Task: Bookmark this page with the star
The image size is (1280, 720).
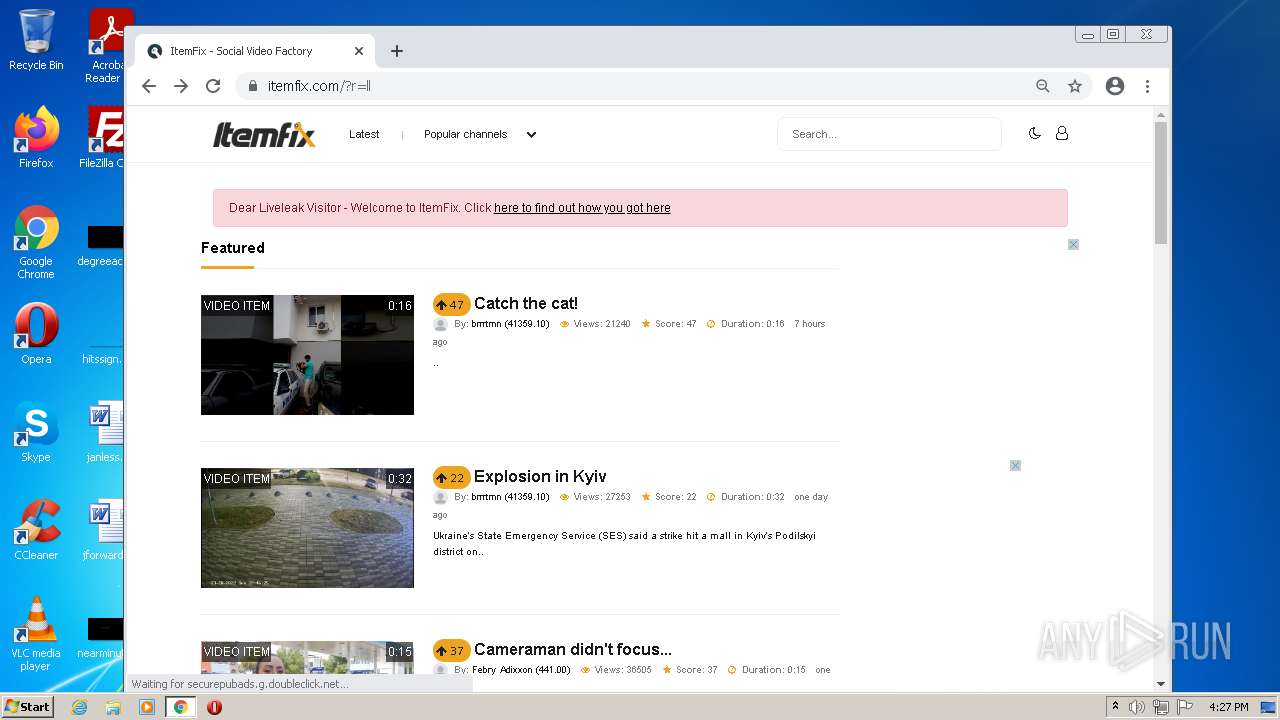Action: pos(1075,86)
